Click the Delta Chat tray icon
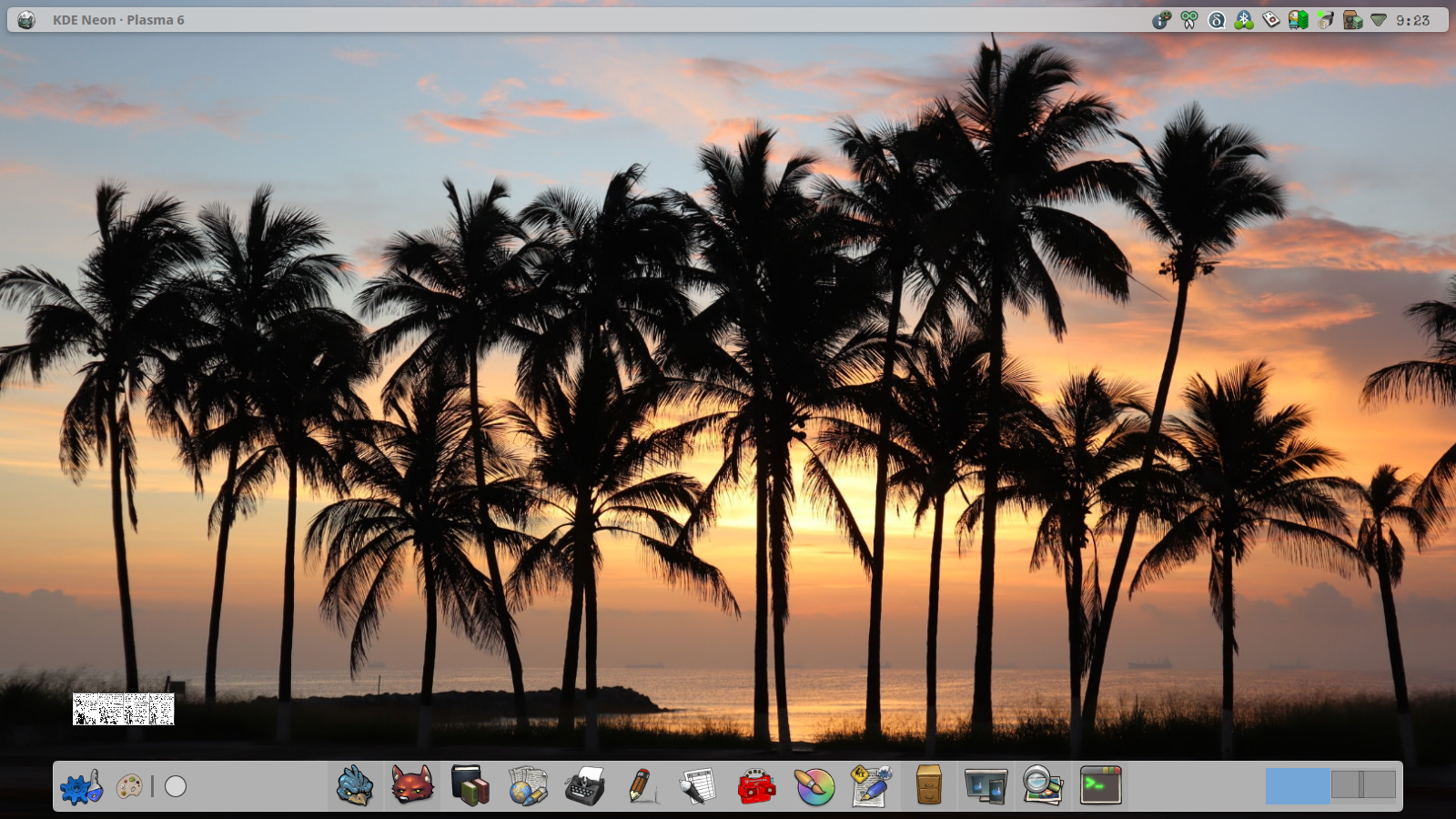 [1217, 20]
